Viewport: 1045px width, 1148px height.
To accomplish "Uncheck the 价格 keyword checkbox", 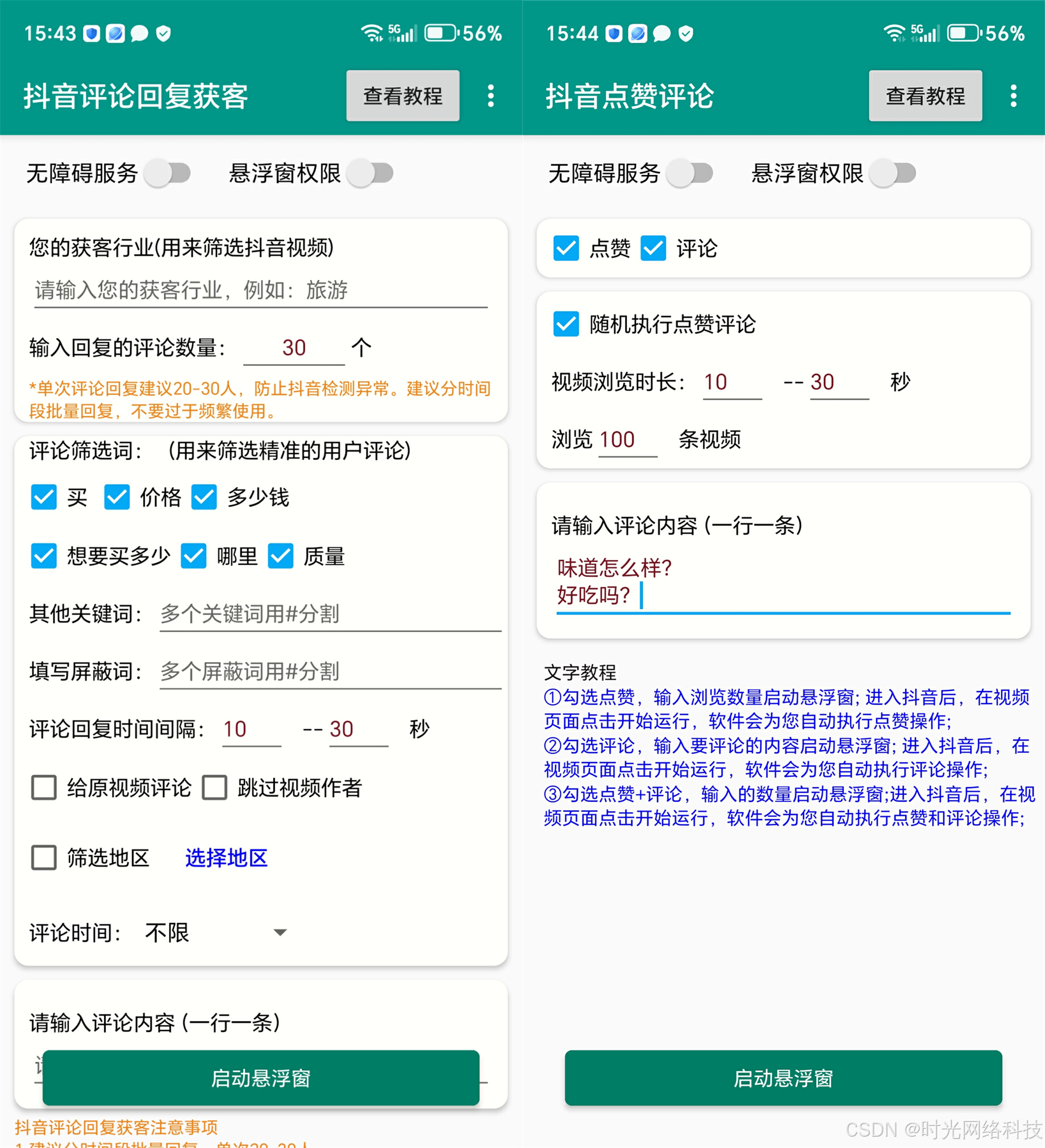I will pyautogui.click(x=116, y=497).
